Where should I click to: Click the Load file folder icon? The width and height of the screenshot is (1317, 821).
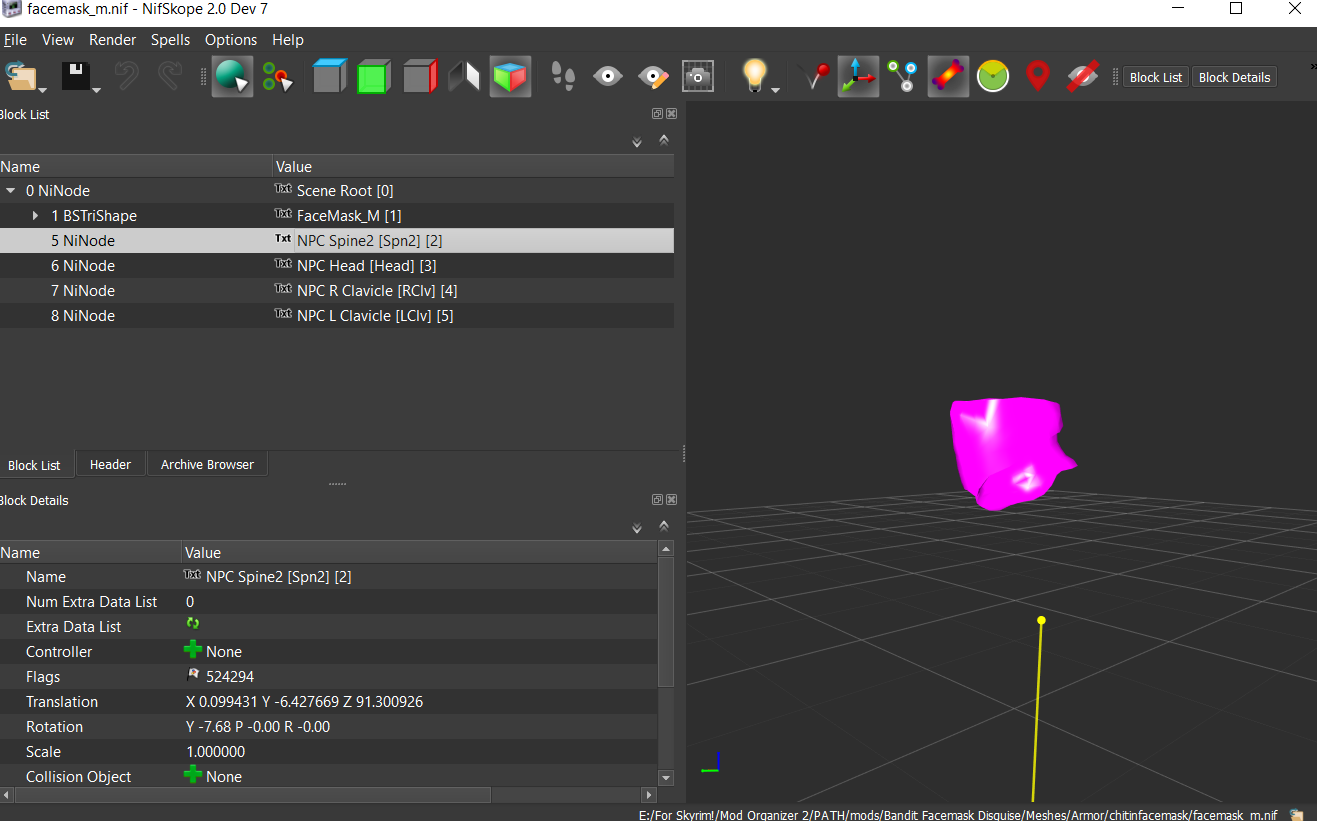pyautogui.click(x=19, y=77)
